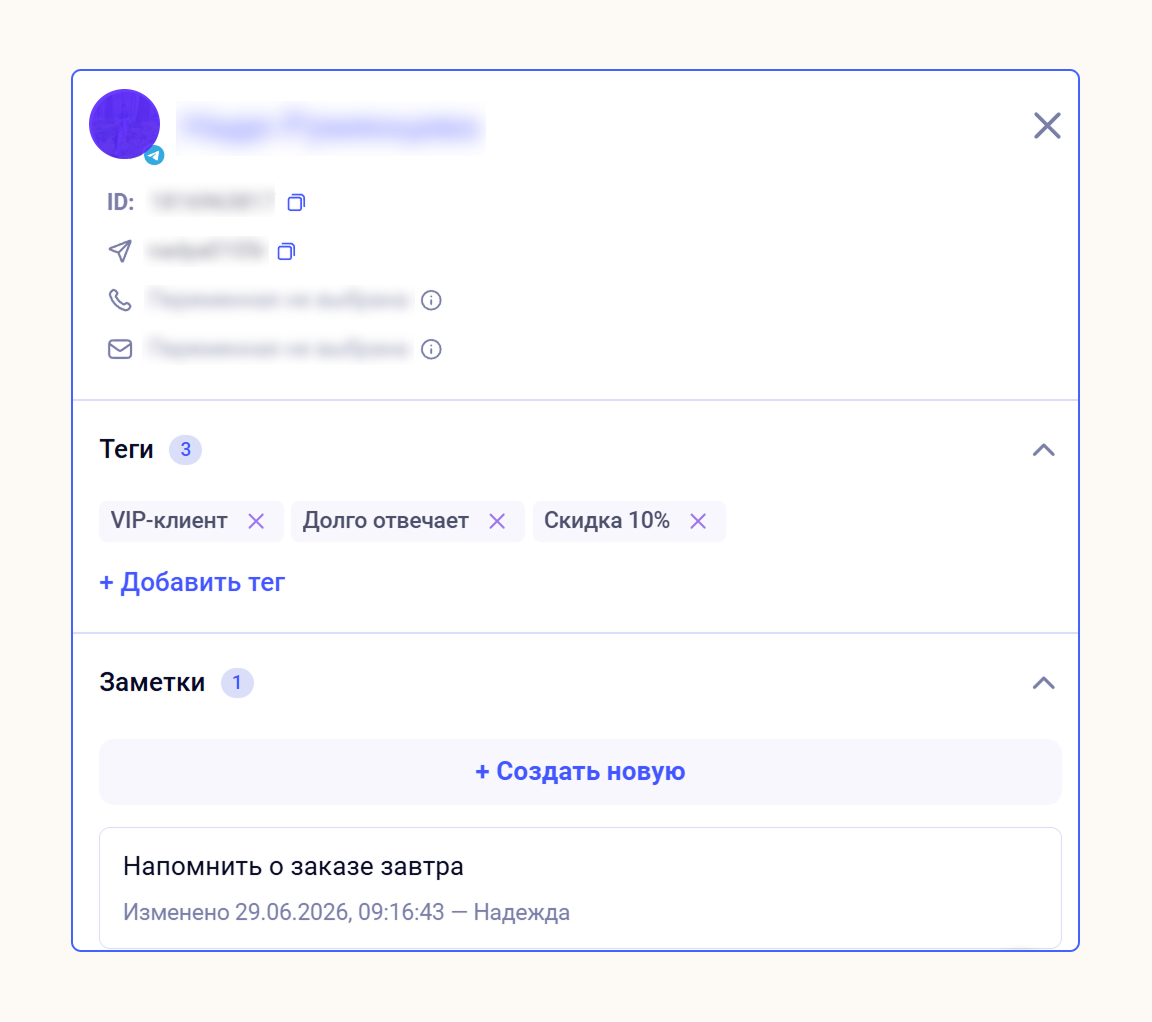1152x1022 pixels.
Task: Remove the VIP-клиент tag
Action: coord(256,521)
